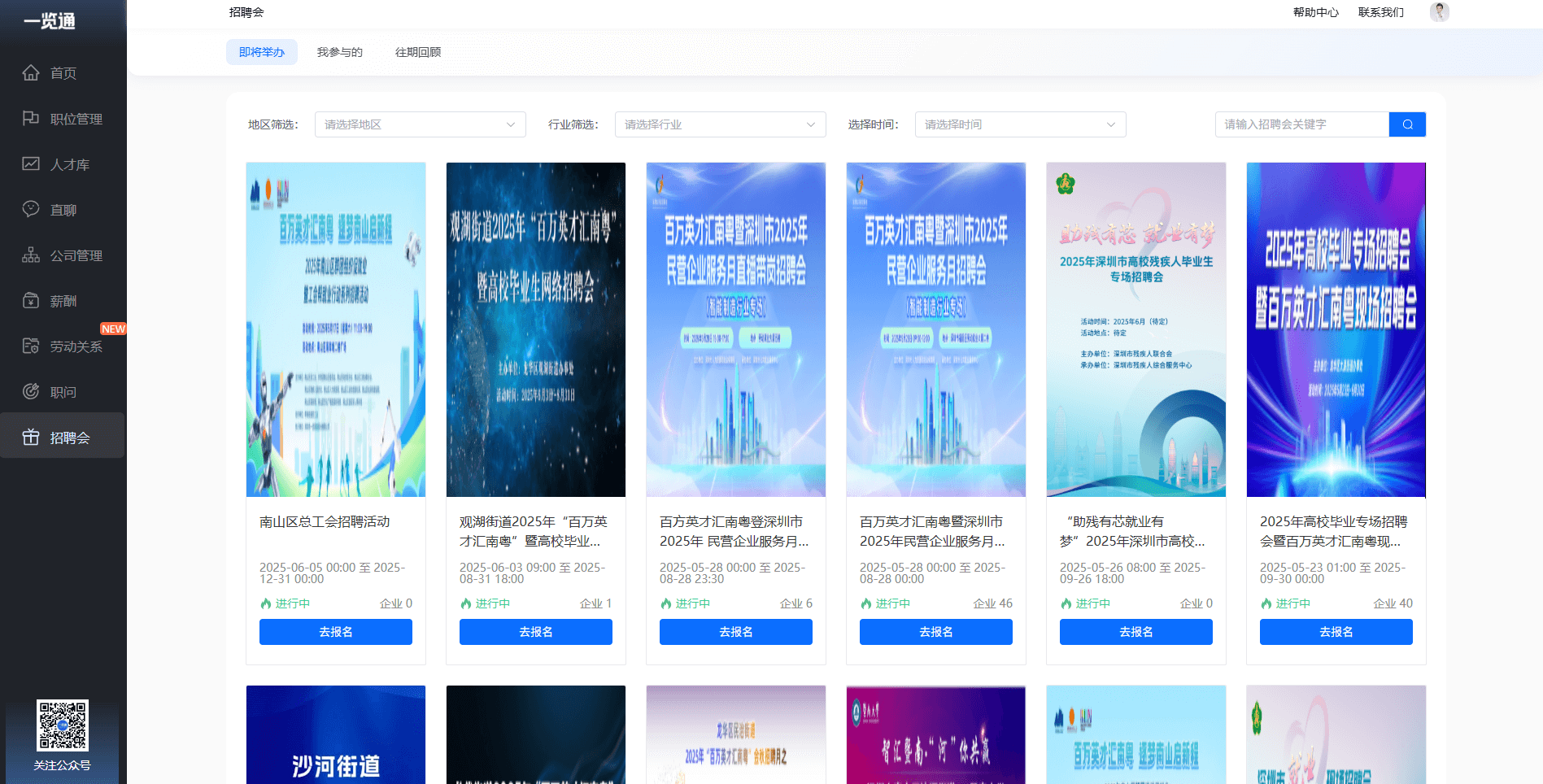1543x784 pixels.
Task: Open the user avatar in the top right
Action: [1440, 12]
